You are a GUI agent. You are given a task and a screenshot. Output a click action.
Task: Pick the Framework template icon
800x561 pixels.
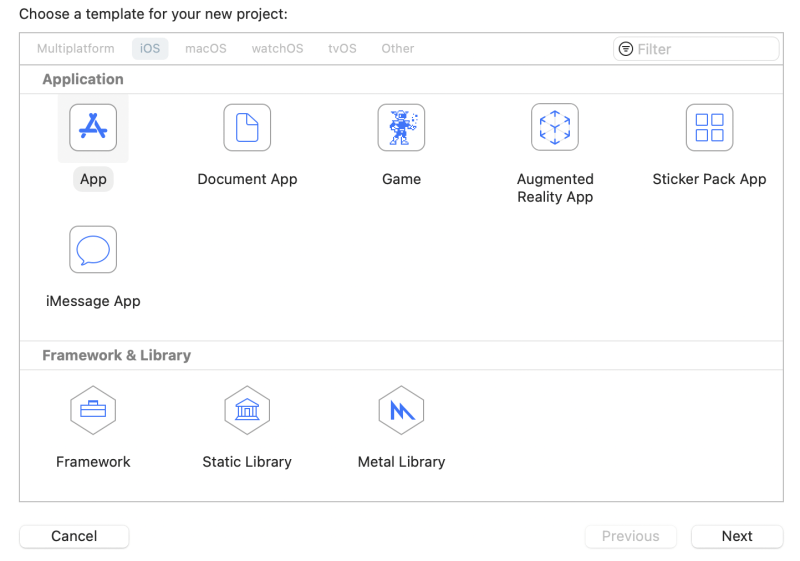coord(93,410)
